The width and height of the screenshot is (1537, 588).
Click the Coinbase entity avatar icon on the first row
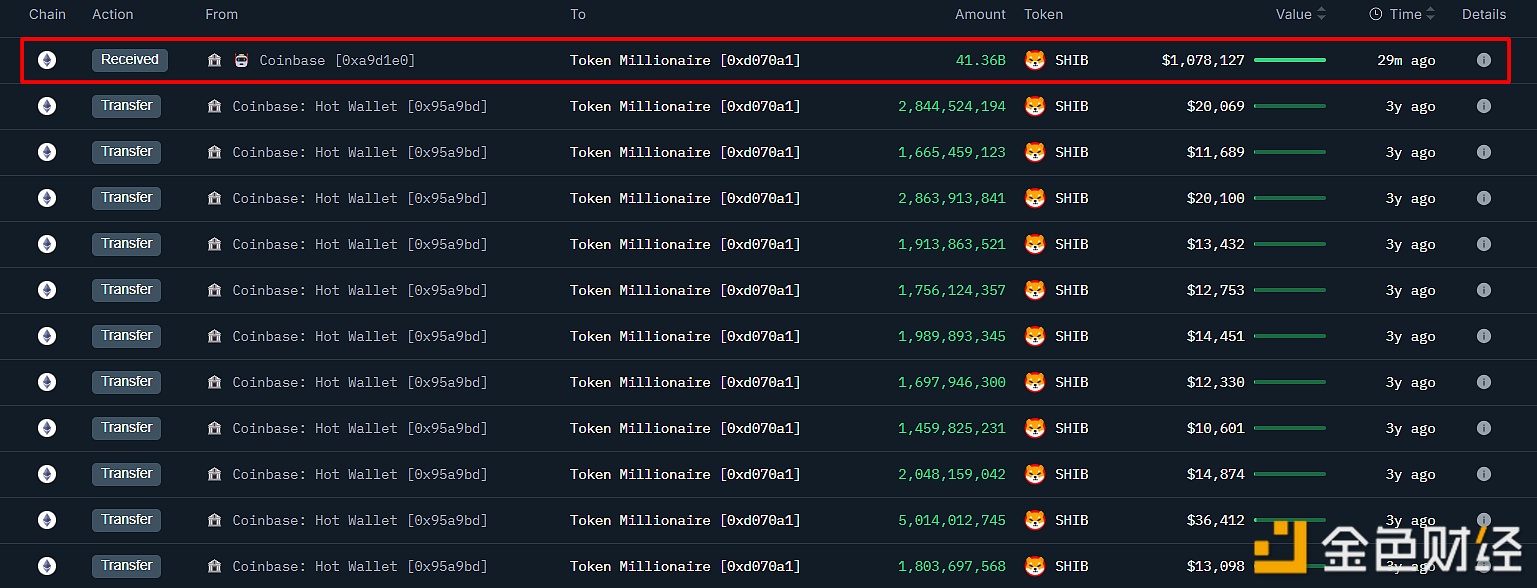241,60
